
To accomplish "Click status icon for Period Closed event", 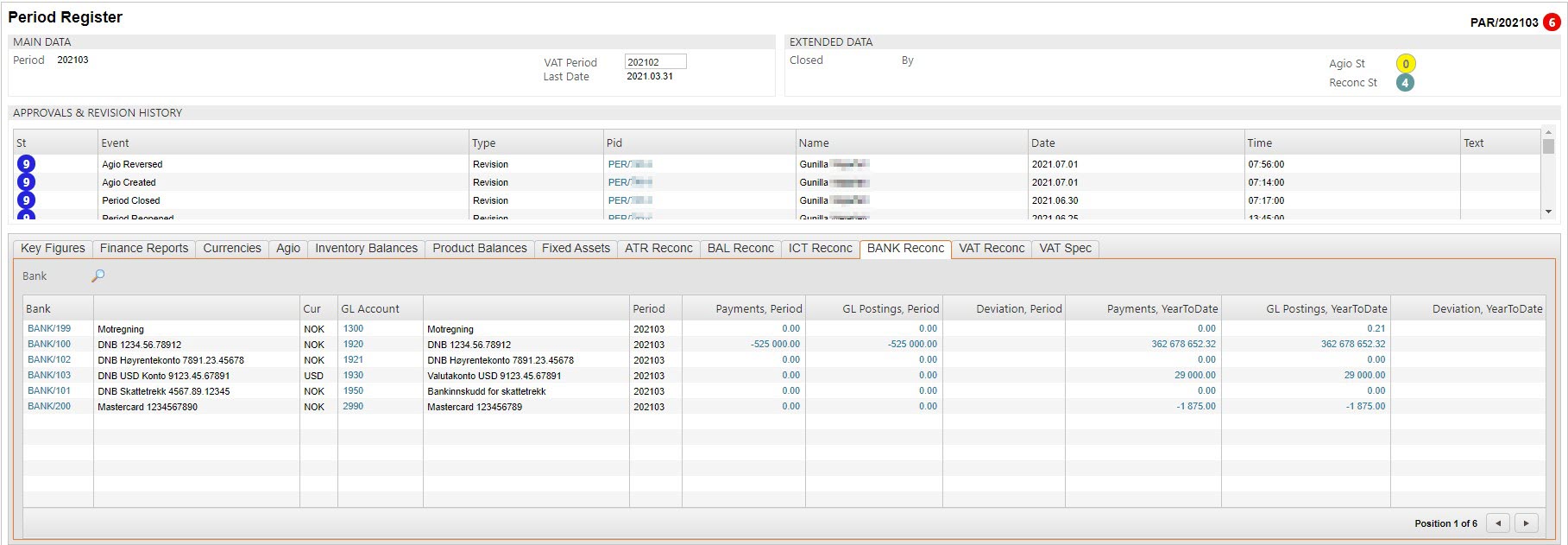I will 26,200.
